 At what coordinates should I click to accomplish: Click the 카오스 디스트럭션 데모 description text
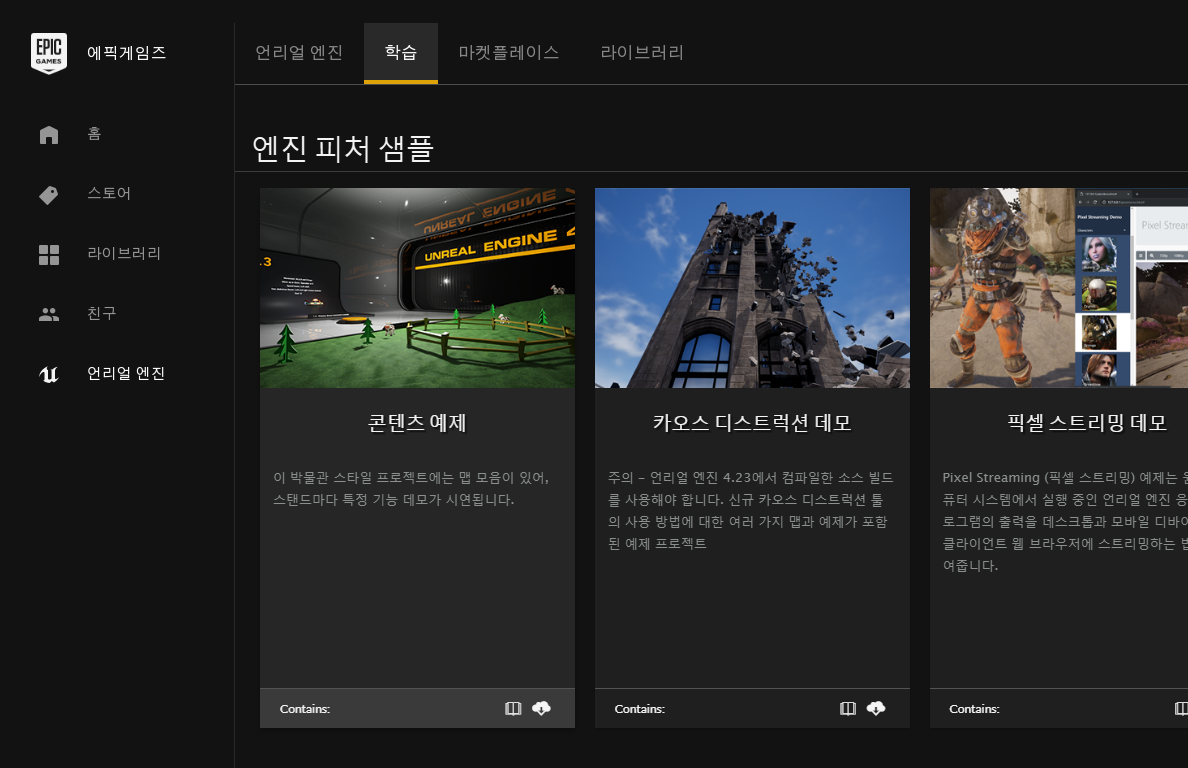751,510
